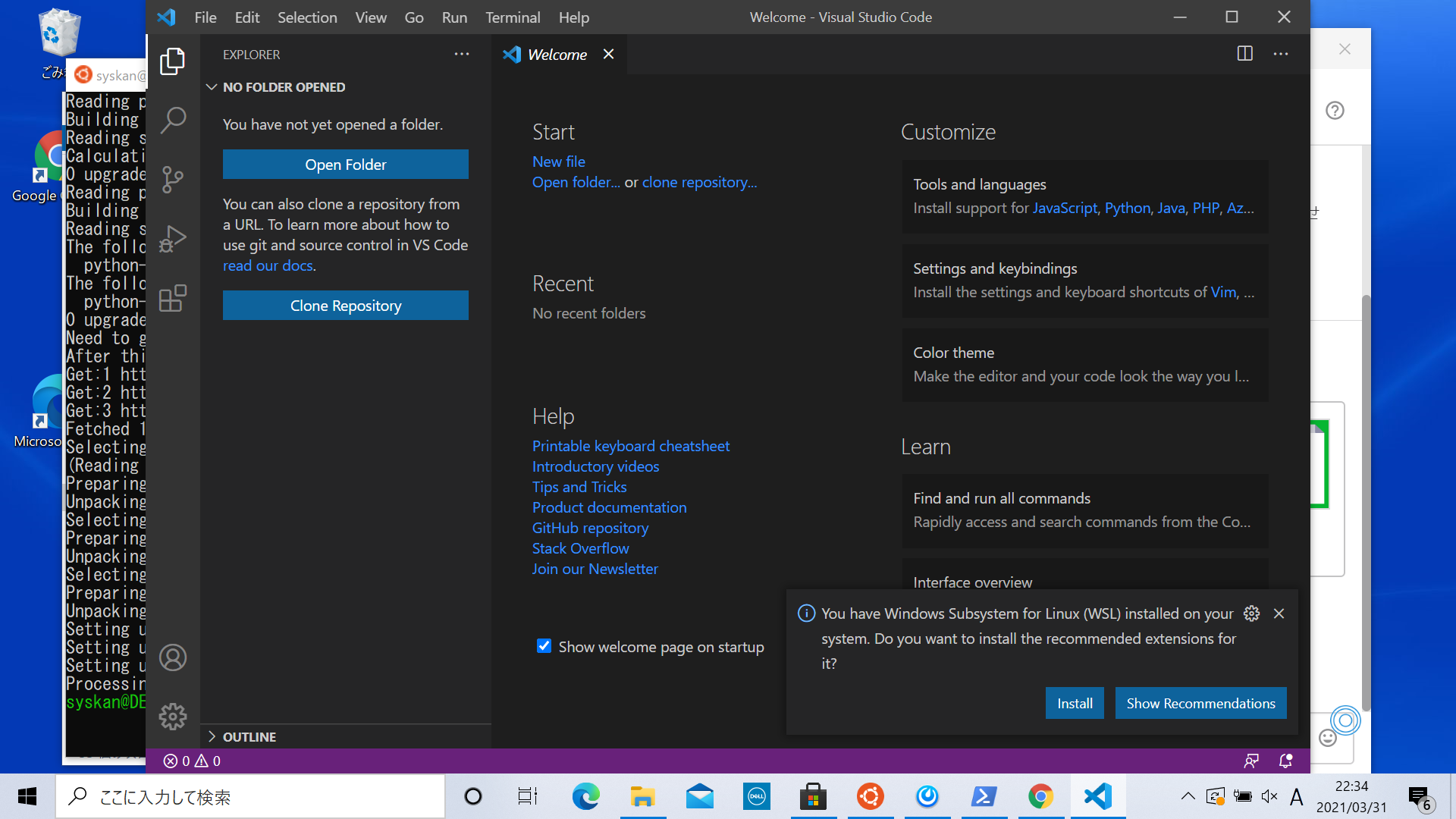Click the read our docs link
The height and width of the screenshot is (819, 1456).
[268, 265]
